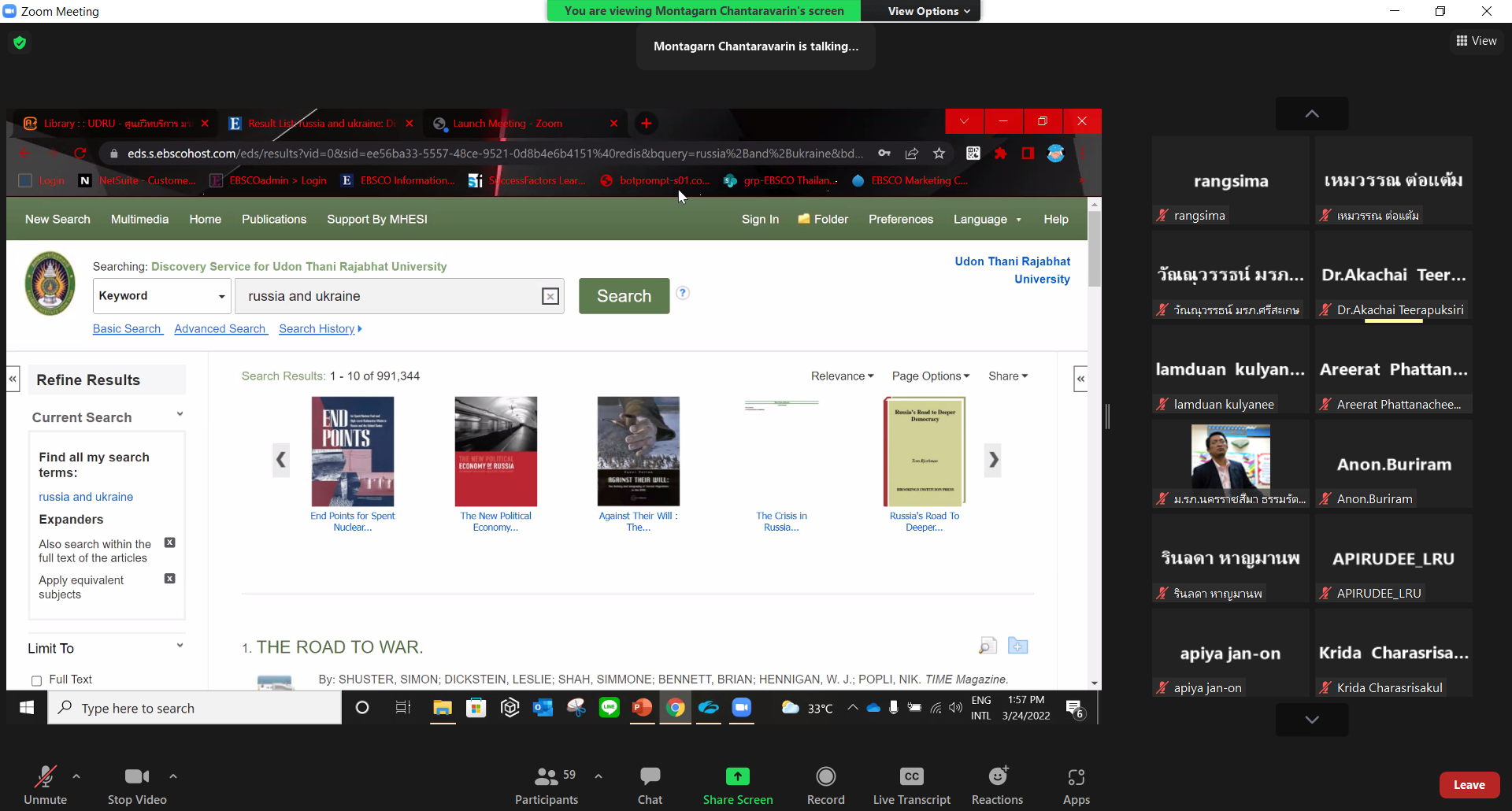
Task: Click the End Points book cover thumbnail
Action: point(352,451)
